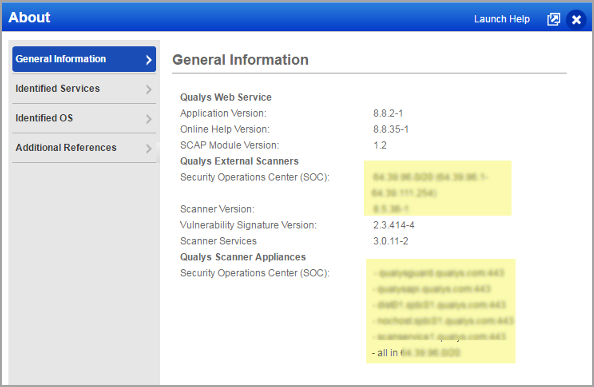The height and width of the screenshot is (387, 594).
Task: Click the General Information page heading
Action: click(240, 60)
